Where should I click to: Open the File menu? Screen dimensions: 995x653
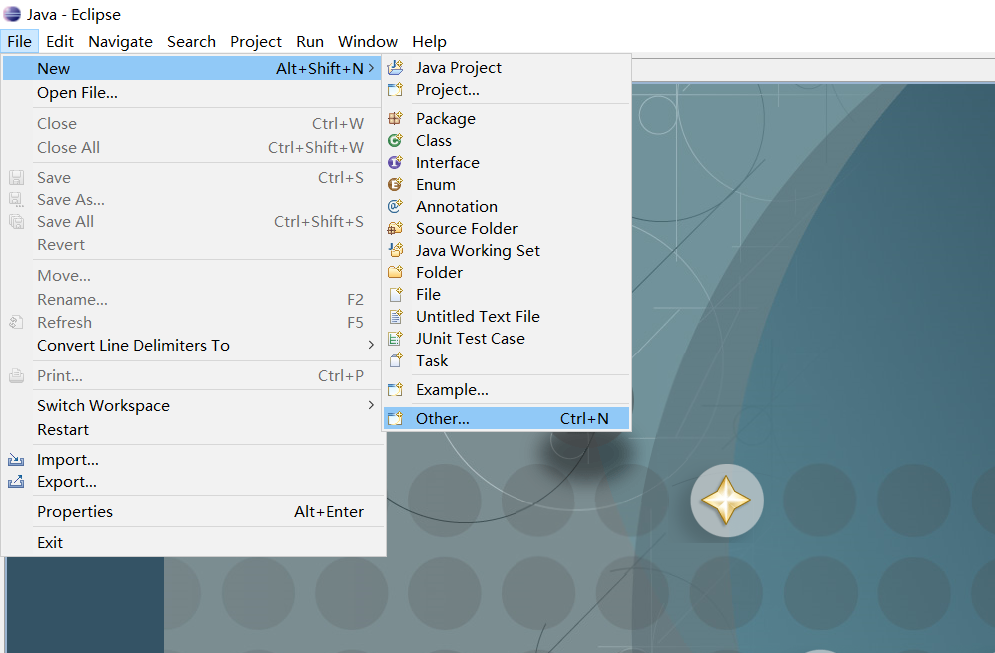point(20,41)
